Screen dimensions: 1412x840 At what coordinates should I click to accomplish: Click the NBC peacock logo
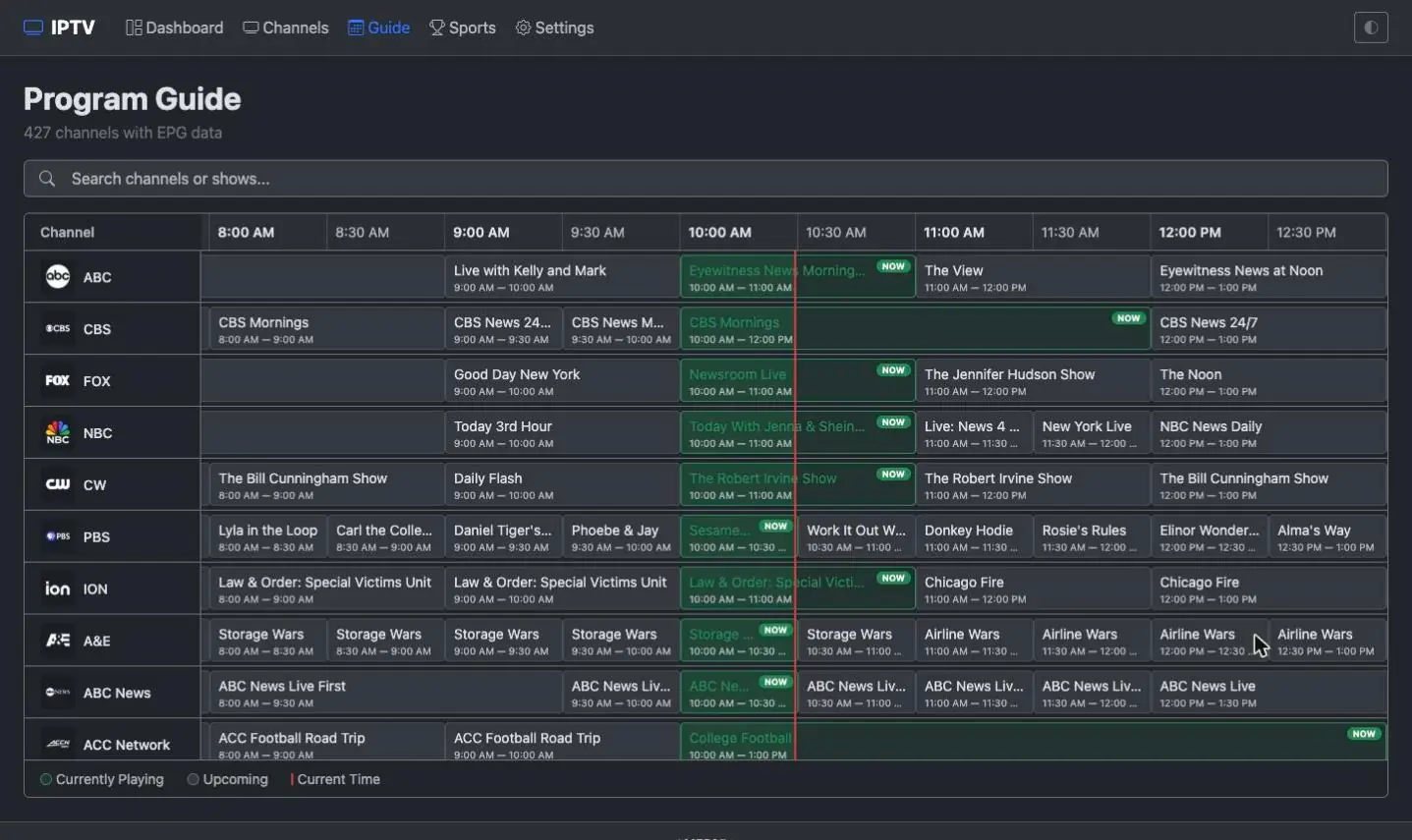pyautogui.click(x=58, y=432)
